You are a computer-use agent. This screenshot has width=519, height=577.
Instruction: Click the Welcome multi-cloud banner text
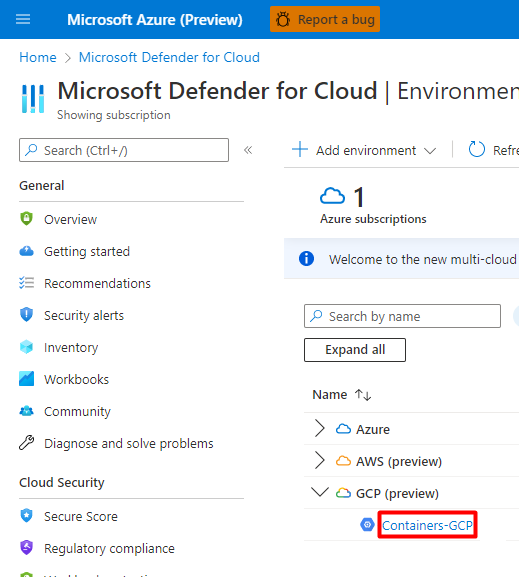(423, 259)
